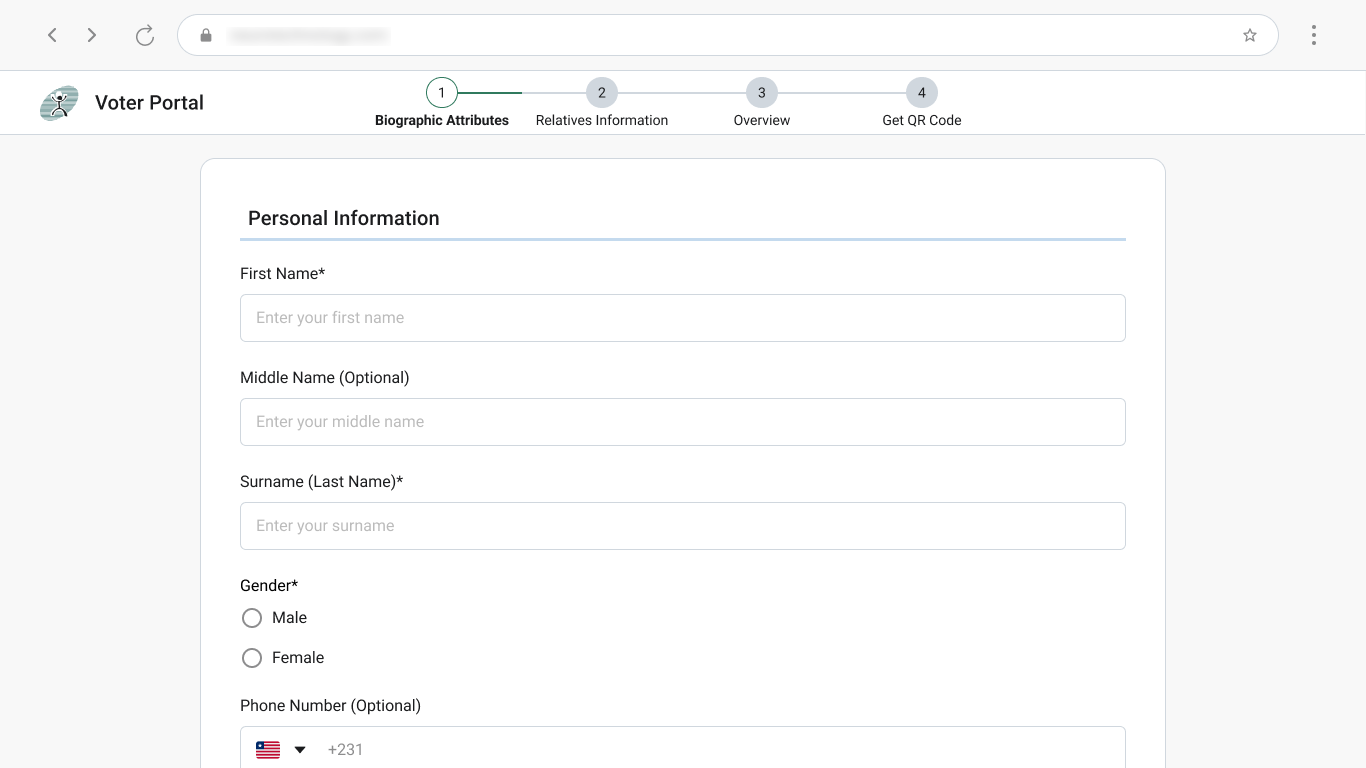1366x768 pixels.
Task: Click the browser forward arrow
Action: 92,36
